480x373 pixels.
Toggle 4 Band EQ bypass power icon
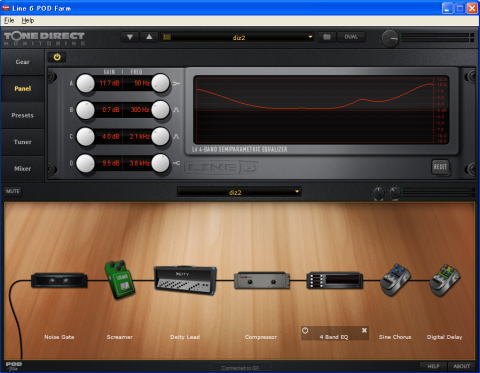(x=305, y=330)
